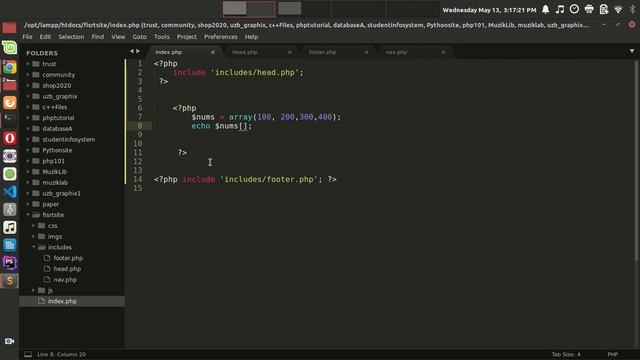Collapse the fisrtsite folder

pyautogui.click(x=28, y=215)
